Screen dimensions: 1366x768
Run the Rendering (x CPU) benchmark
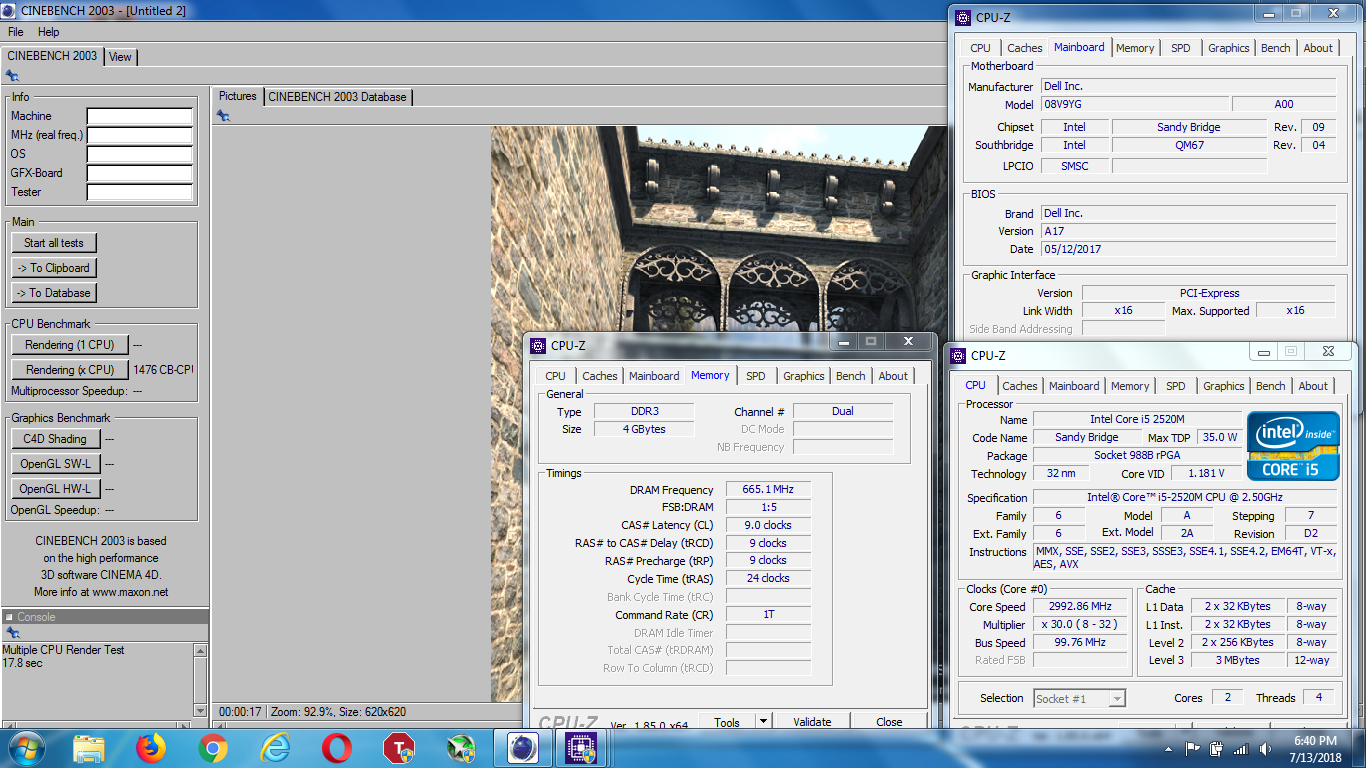click(70, 370)
